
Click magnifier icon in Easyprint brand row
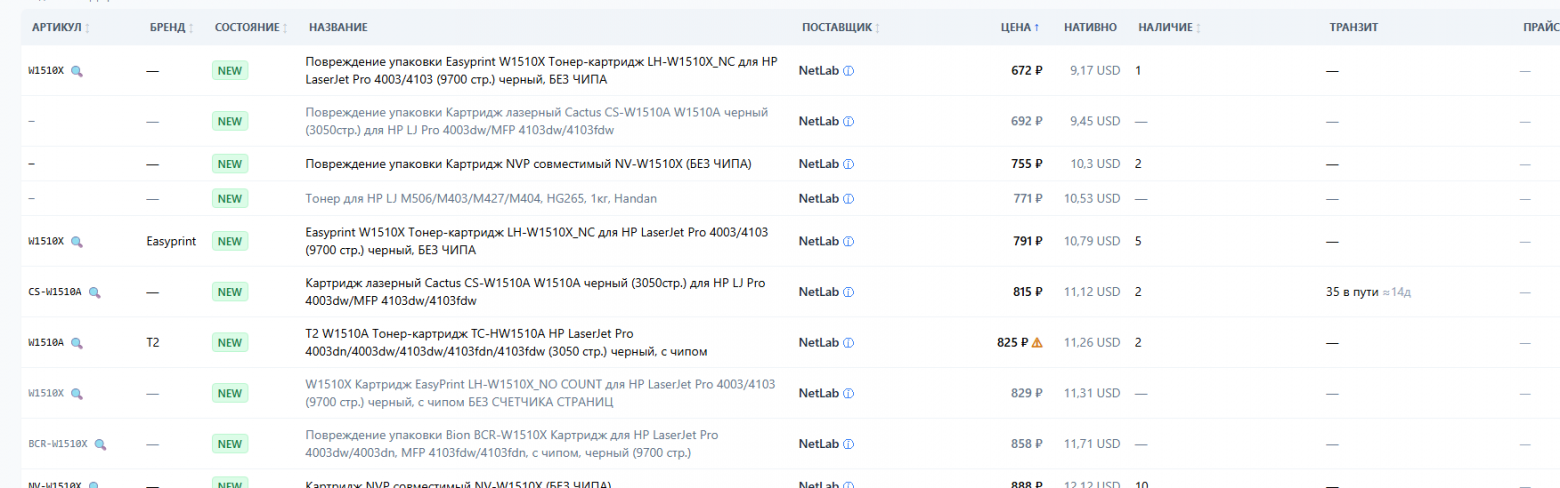click(x=76, y=241)
